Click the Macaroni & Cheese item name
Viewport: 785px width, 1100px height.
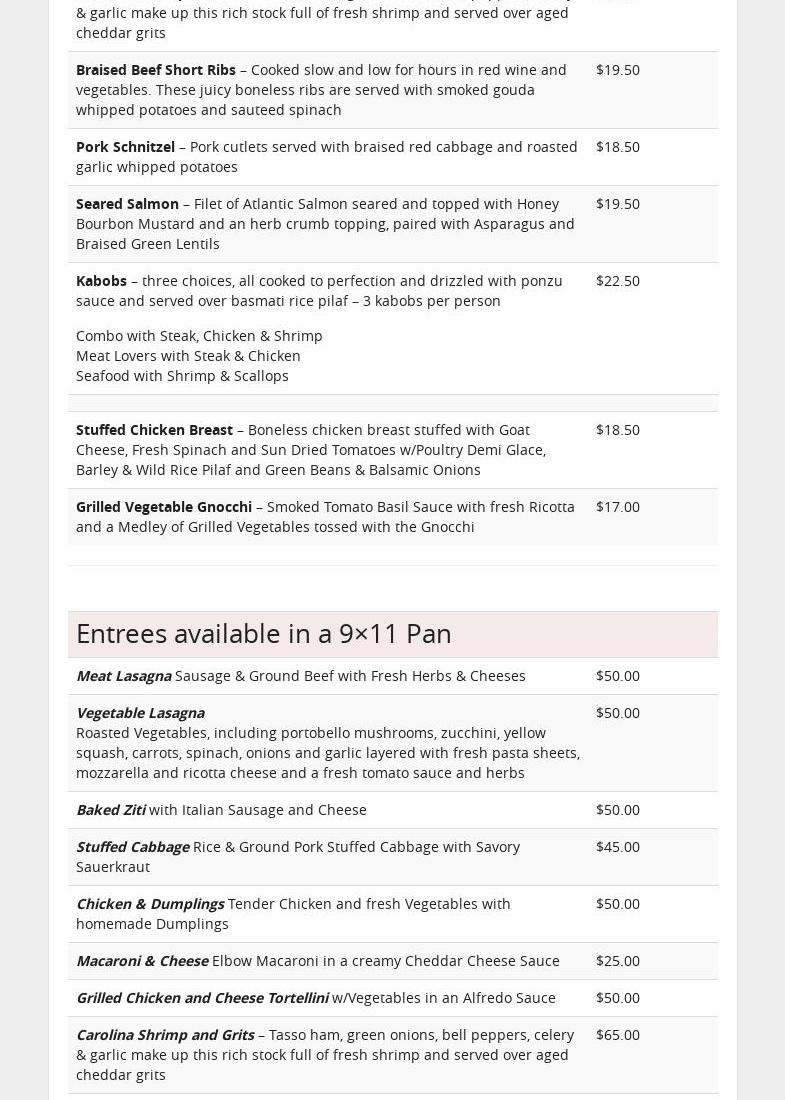point(142,961)
